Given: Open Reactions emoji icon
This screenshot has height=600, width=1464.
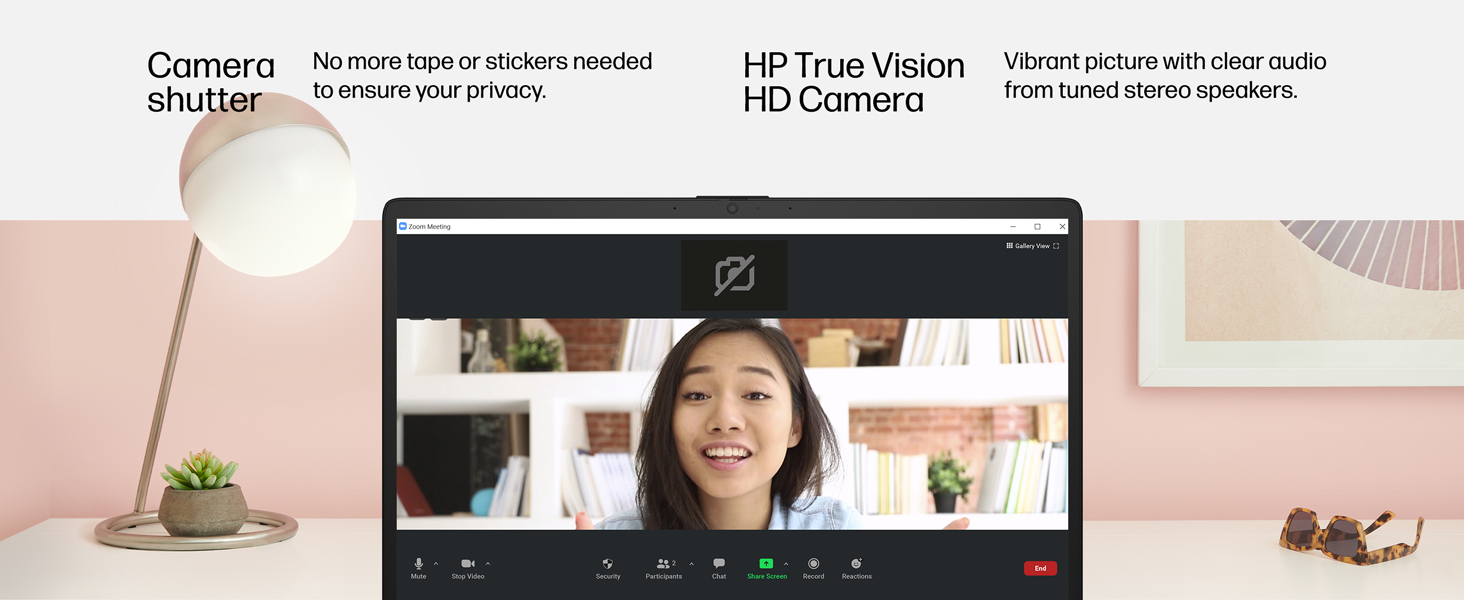Looking at the screenshot, I should tap(856, 563).
